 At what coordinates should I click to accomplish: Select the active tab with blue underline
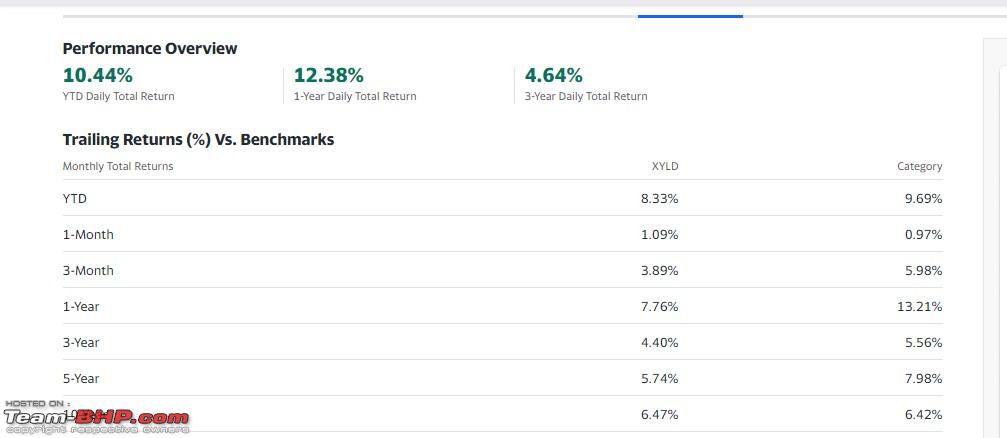[690, 15]
